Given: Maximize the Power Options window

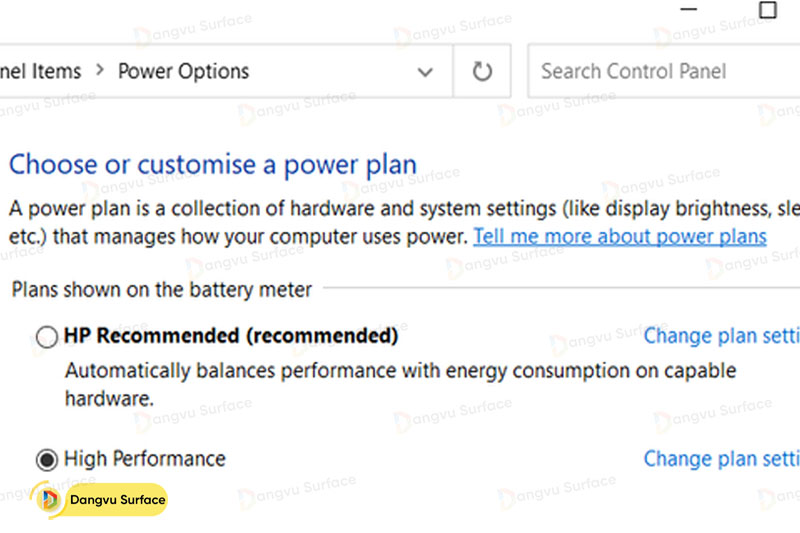Looking at the screenshot, I should 767,10.
